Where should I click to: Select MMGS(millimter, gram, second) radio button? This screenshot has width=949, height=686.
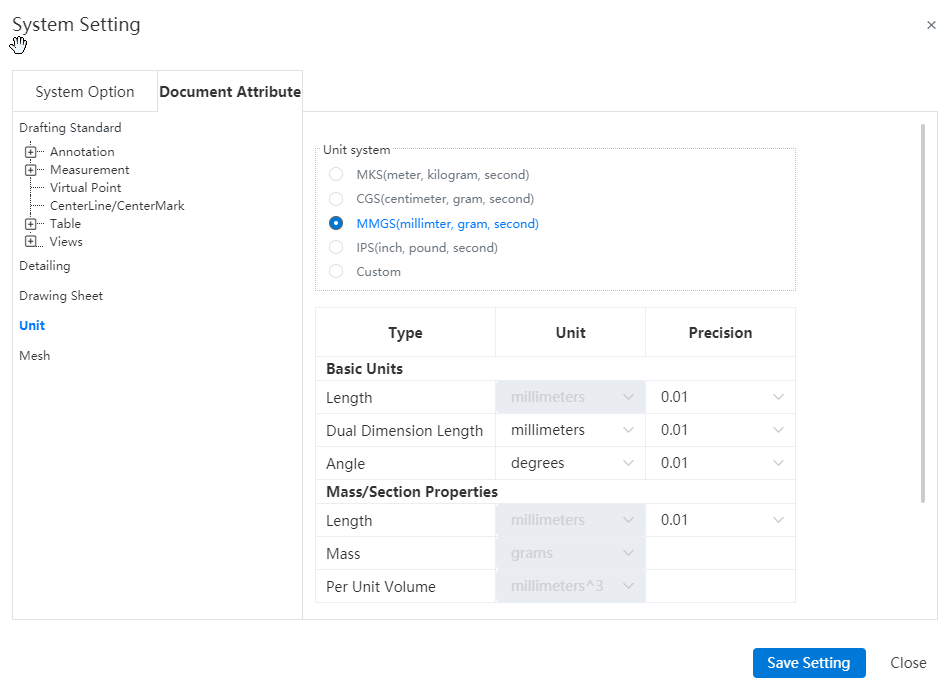click(x=336, y=223)
